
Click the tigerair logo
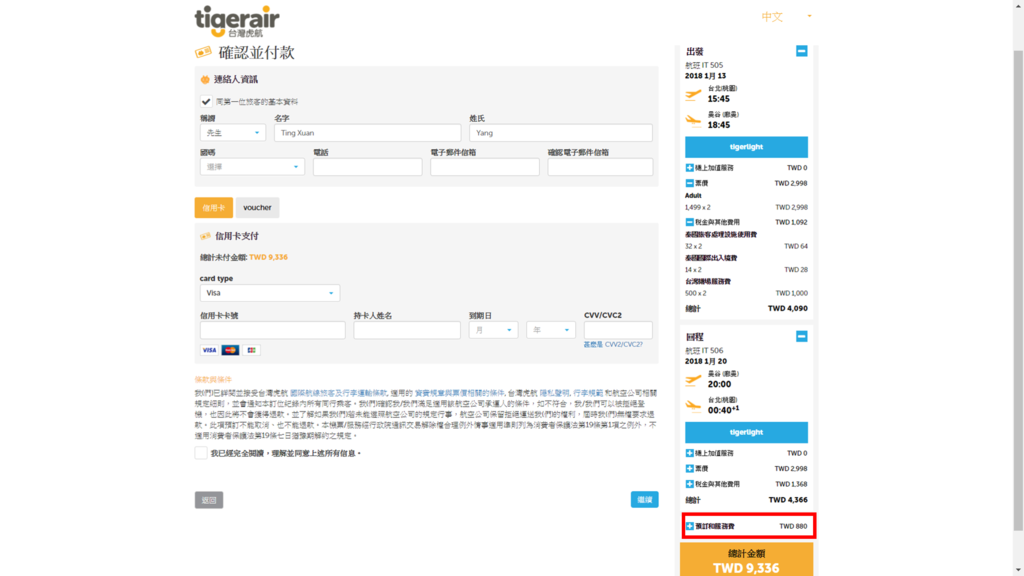coord(236,22)
